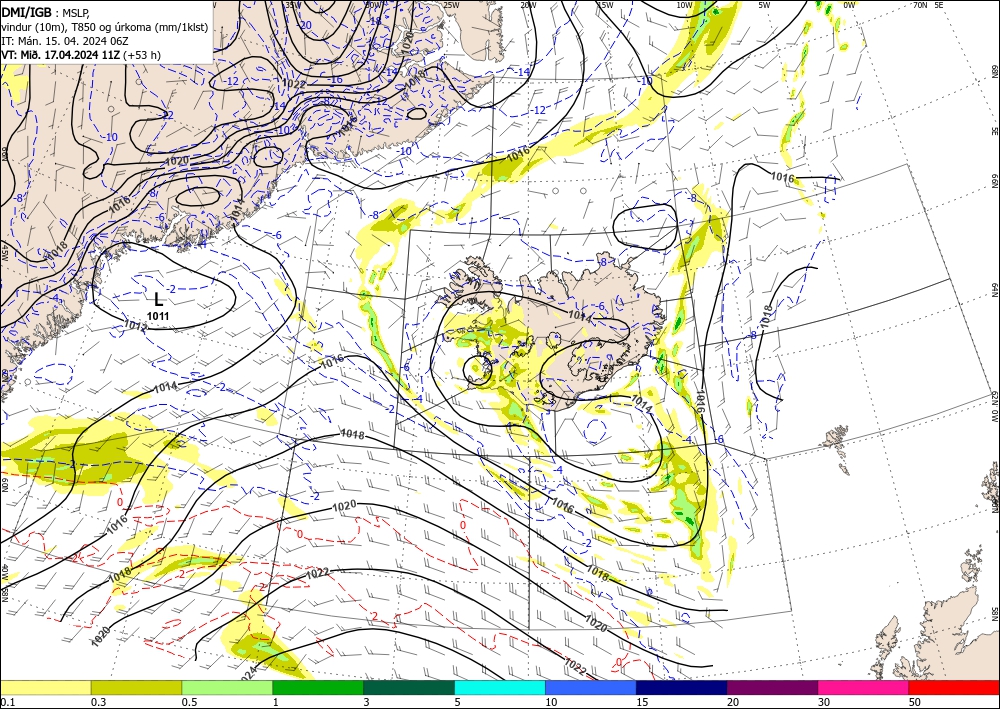Click the '5W' longitude label at top
This screenshot has height=709, width=1000.
[765, 5]
